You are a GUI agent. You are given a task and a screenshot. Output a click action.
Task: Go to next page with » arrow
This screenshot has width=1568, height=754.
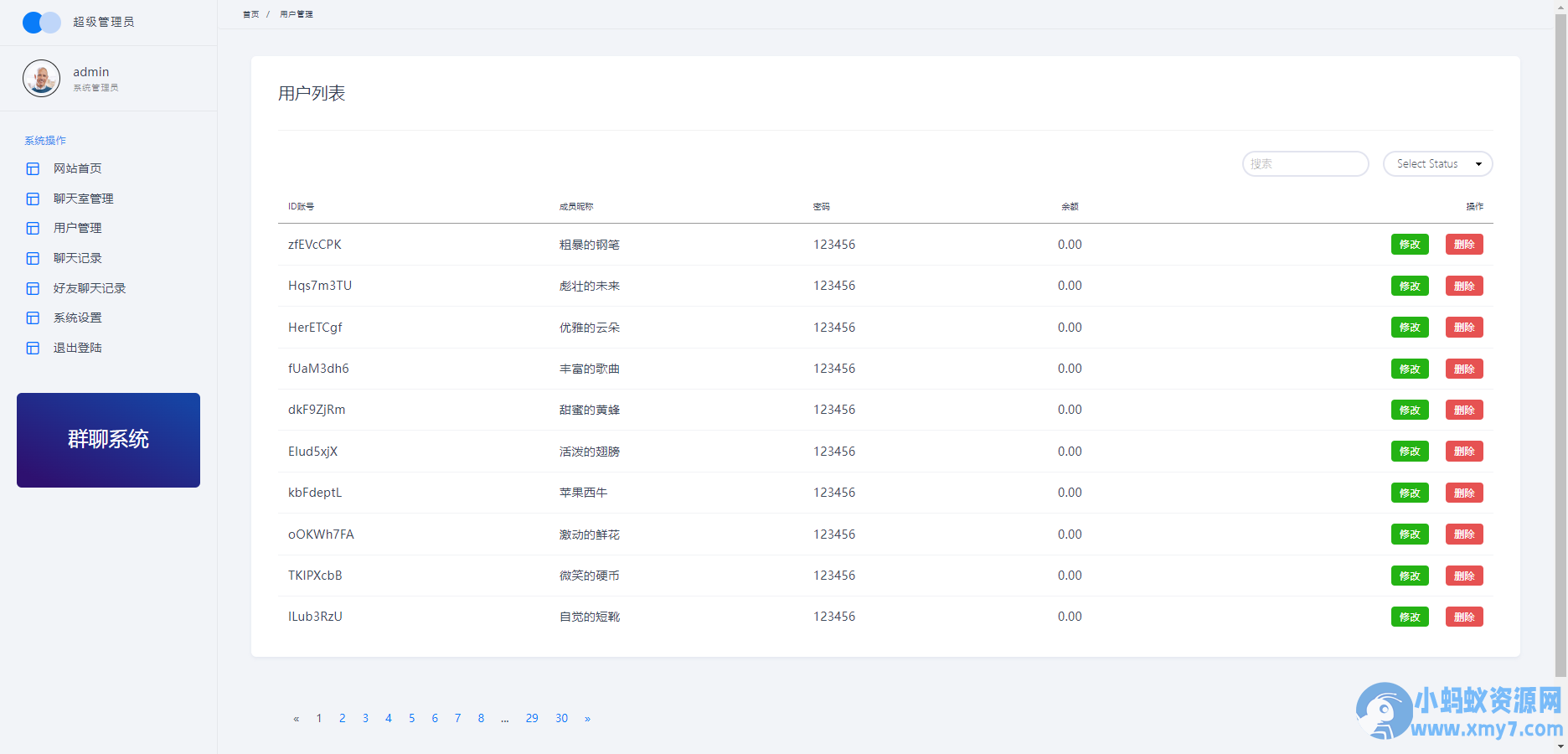pyautogui.click(x=587, y=719)
